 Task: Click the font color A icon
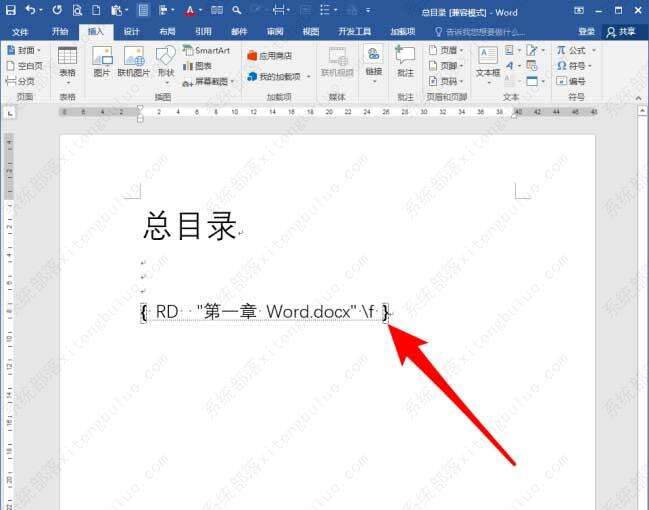point(190,10)
